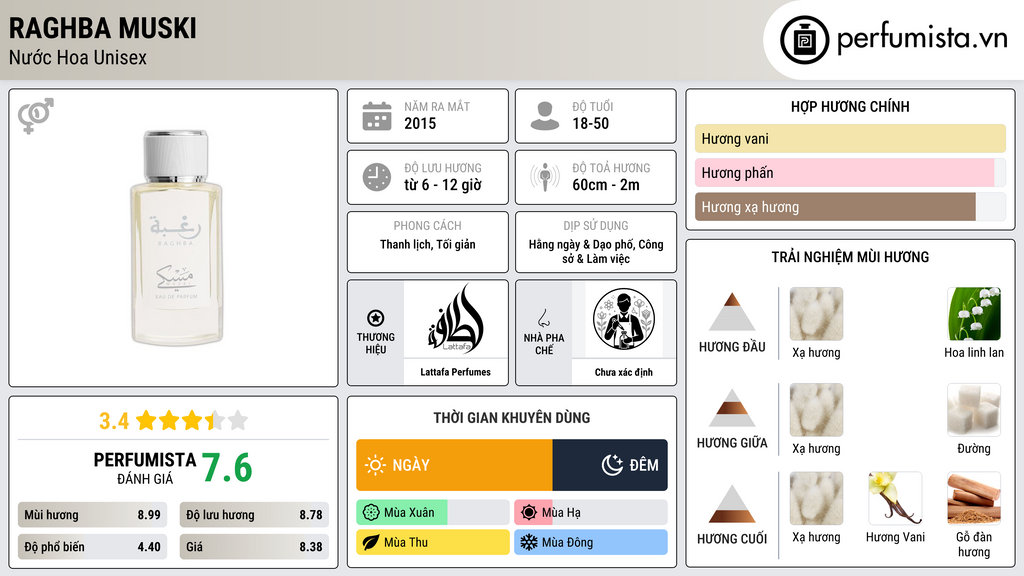Select the Đường sugar cubes image
This screenshot has height=576, width=1024.
pyautogui.click(x=974, y=410)
